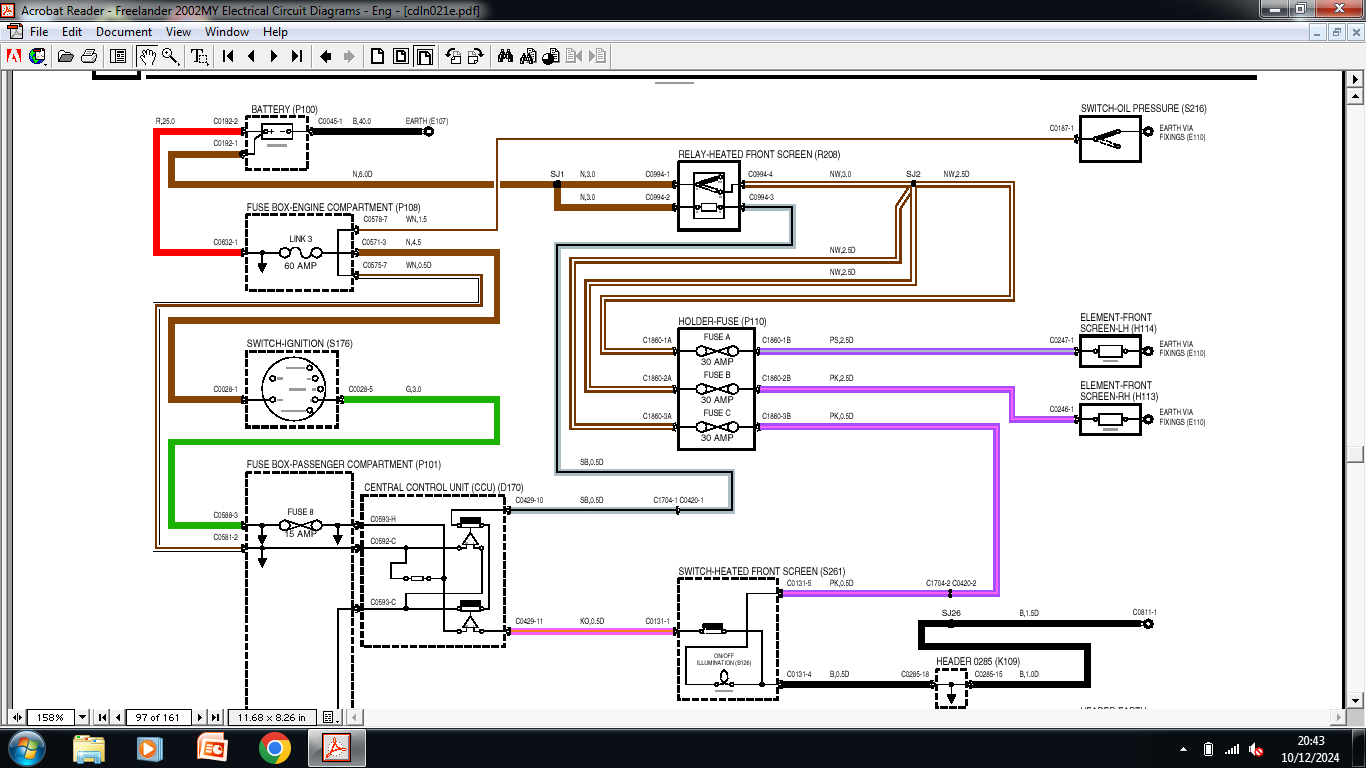Click status bar next page button
The width and height of the screenshot is (1366, 768).
200,717
